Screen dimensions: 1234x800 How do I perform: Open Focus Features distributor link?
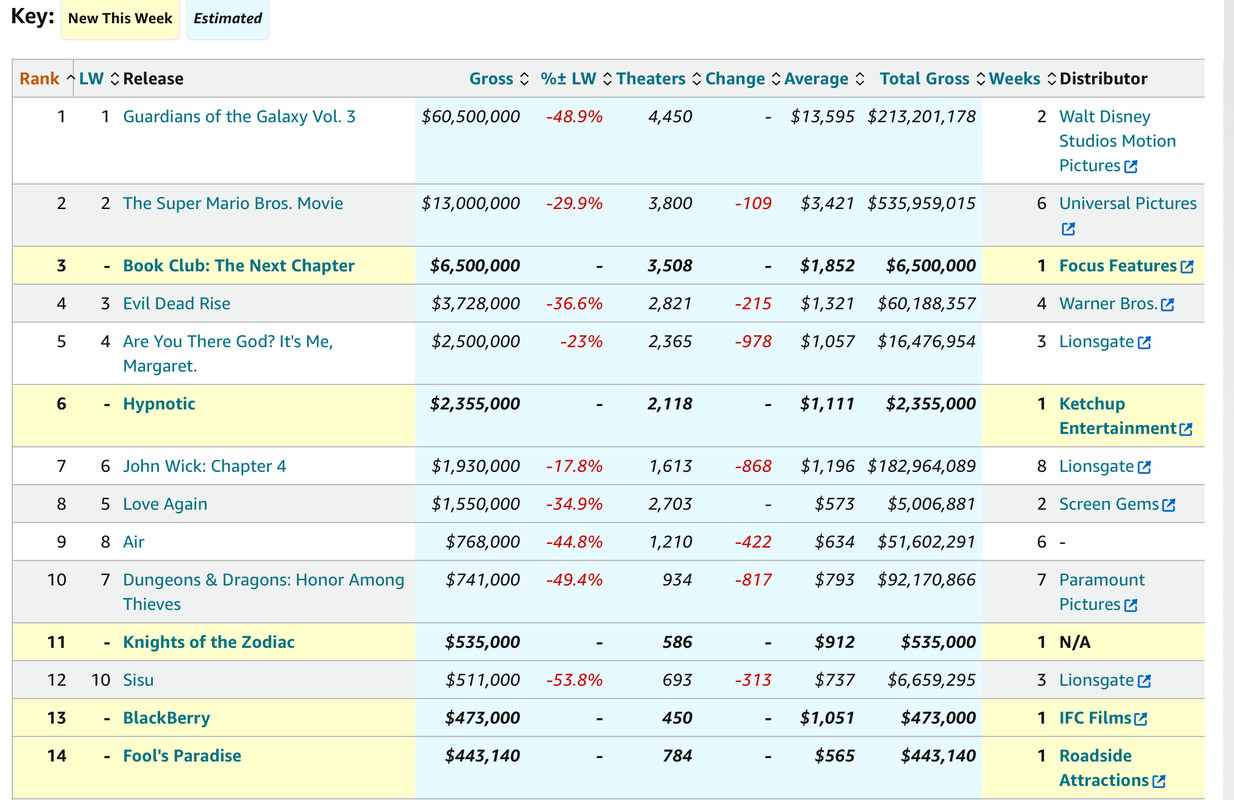[x=1118, y=266]
